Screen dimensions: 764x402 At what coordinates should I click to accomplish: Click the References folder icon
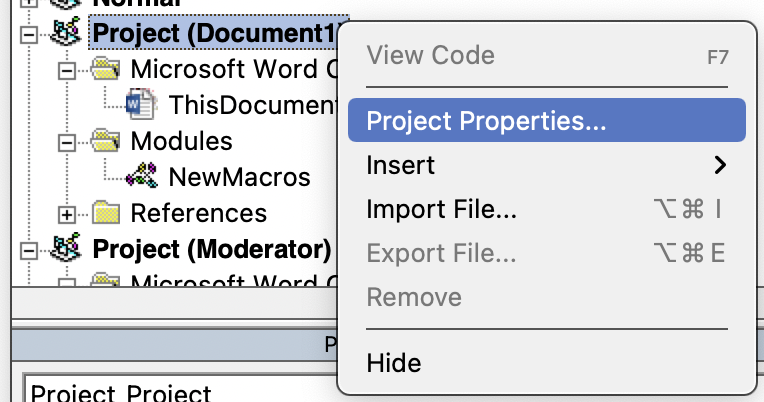(105, 213)
